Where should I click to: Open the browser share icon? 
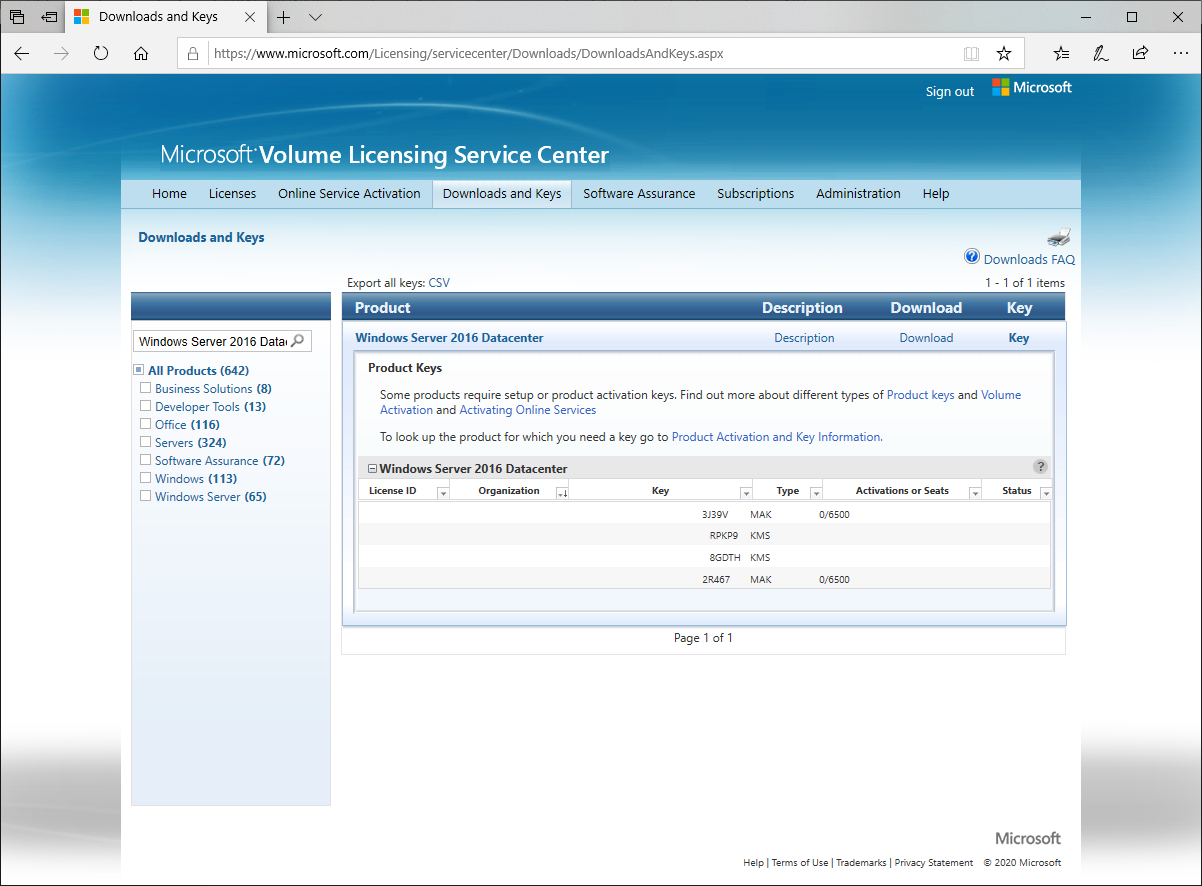point(1140,54)
